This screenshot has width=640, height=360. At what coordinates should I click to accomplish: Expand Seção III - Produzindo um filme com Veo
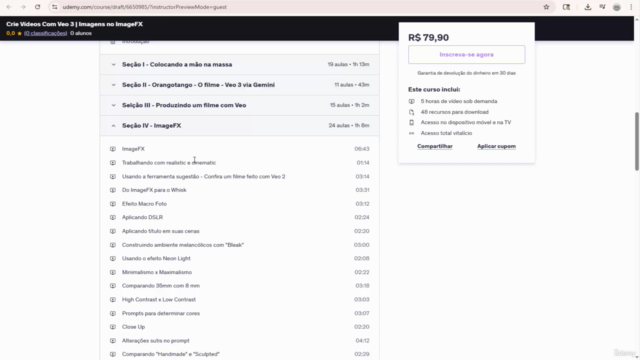239,105
